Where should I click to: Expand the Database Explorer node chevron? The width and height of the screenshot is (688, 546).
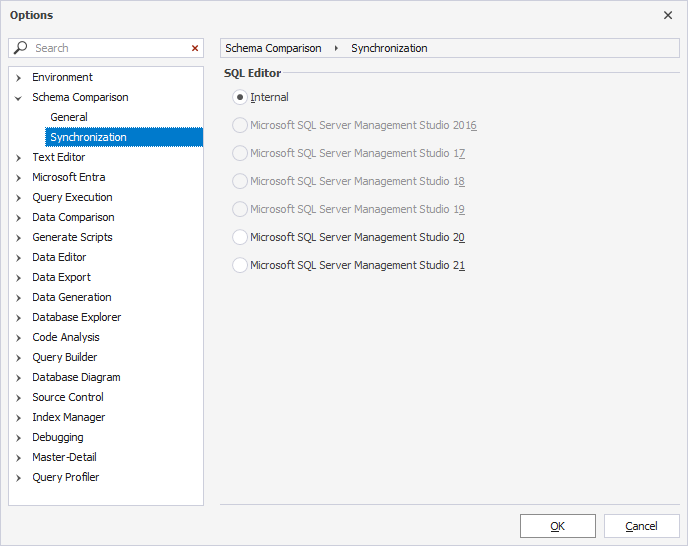(18, 318)
